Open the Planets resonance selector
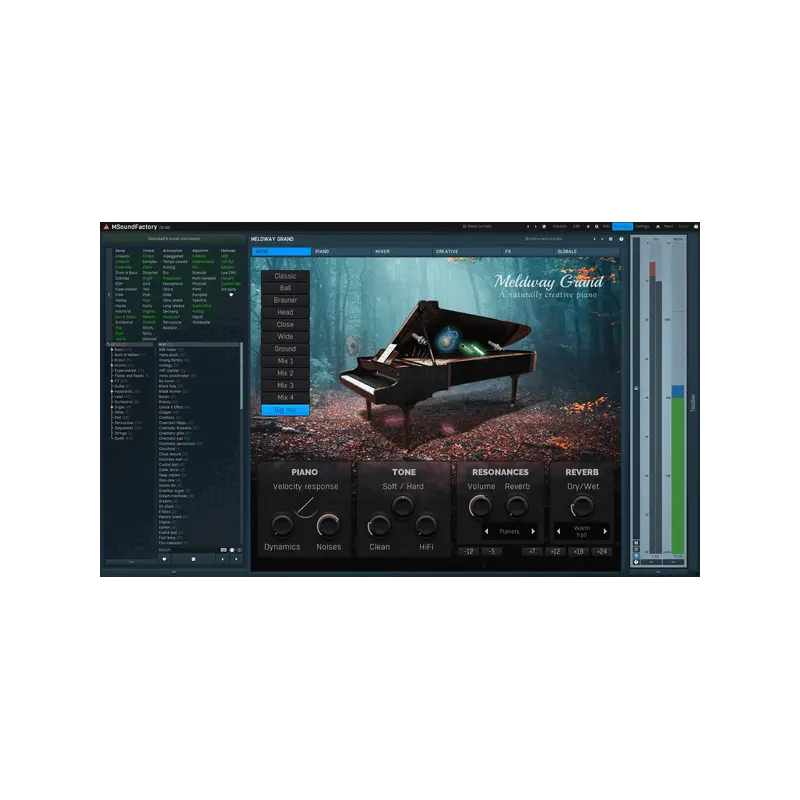The image size is (800, 800). [x=510, y=532]
